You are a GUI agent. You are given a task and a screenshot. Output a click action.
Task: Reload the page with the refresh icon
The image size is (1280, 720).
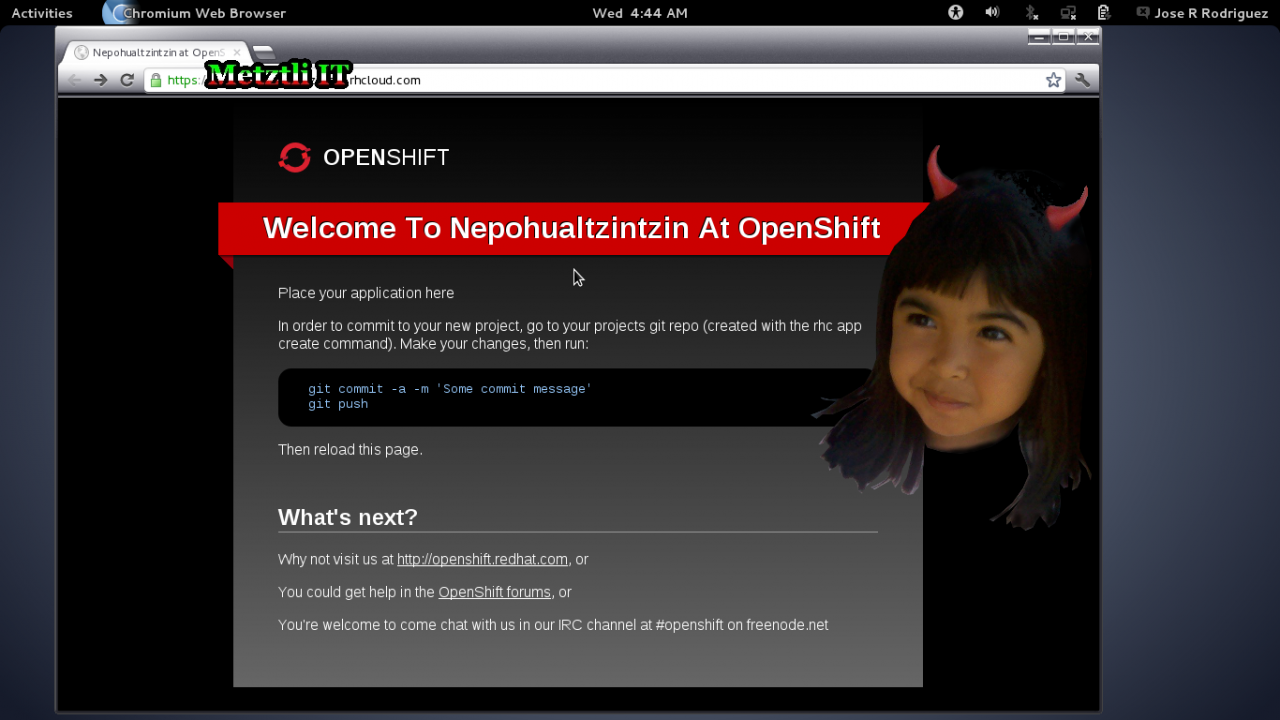tap(127, 80)
